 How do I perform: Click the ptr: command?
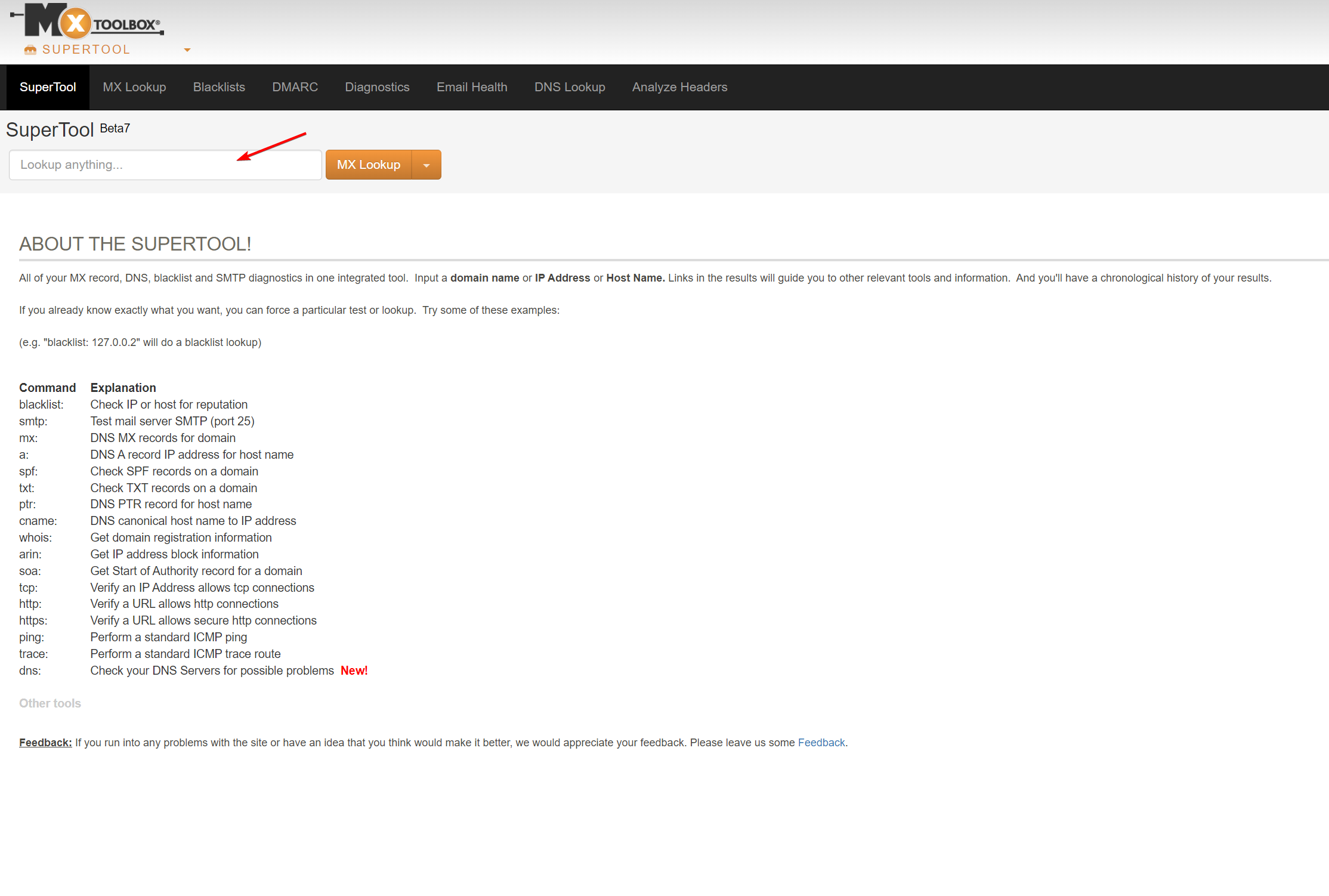(27, 504)
